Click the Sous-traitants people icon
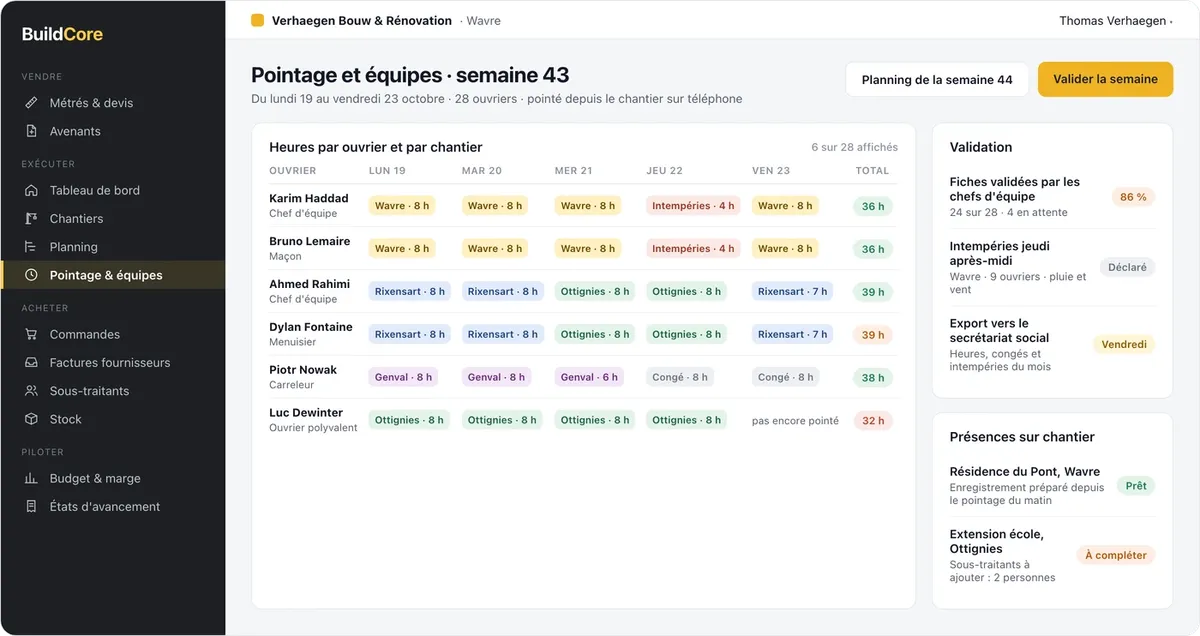 31,391
